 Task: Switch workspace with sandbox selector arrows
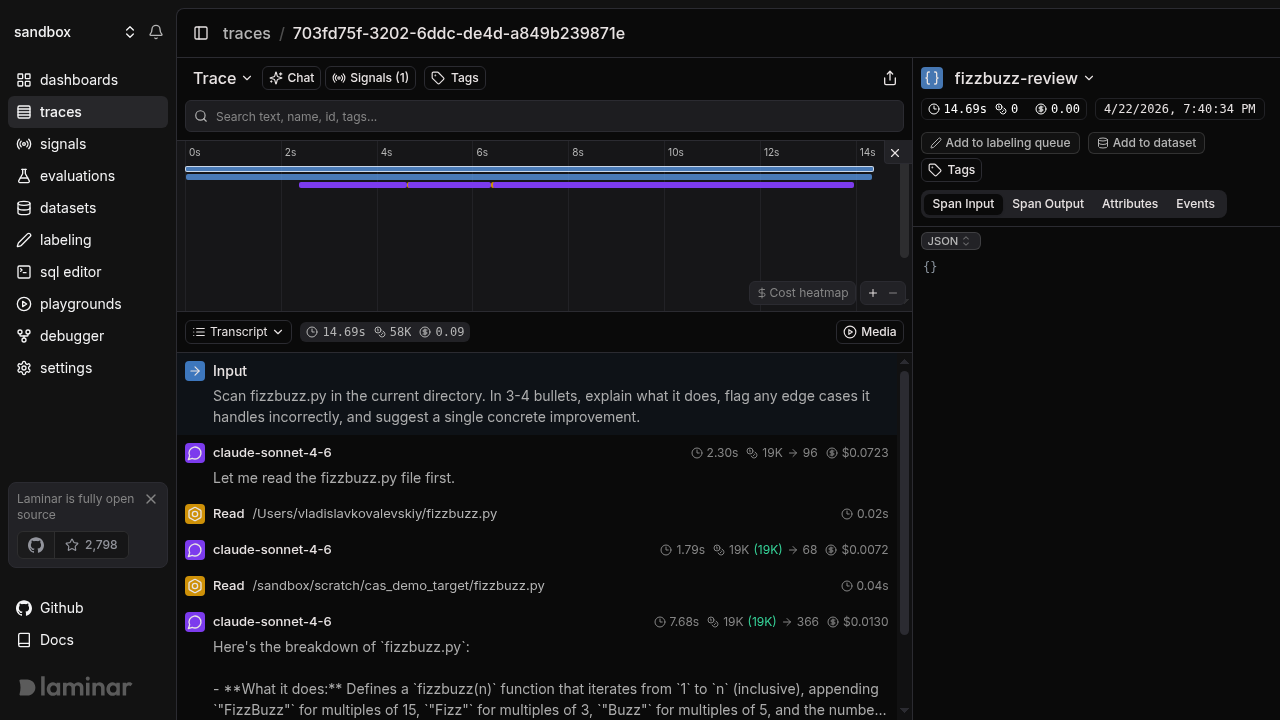point(130,32)
